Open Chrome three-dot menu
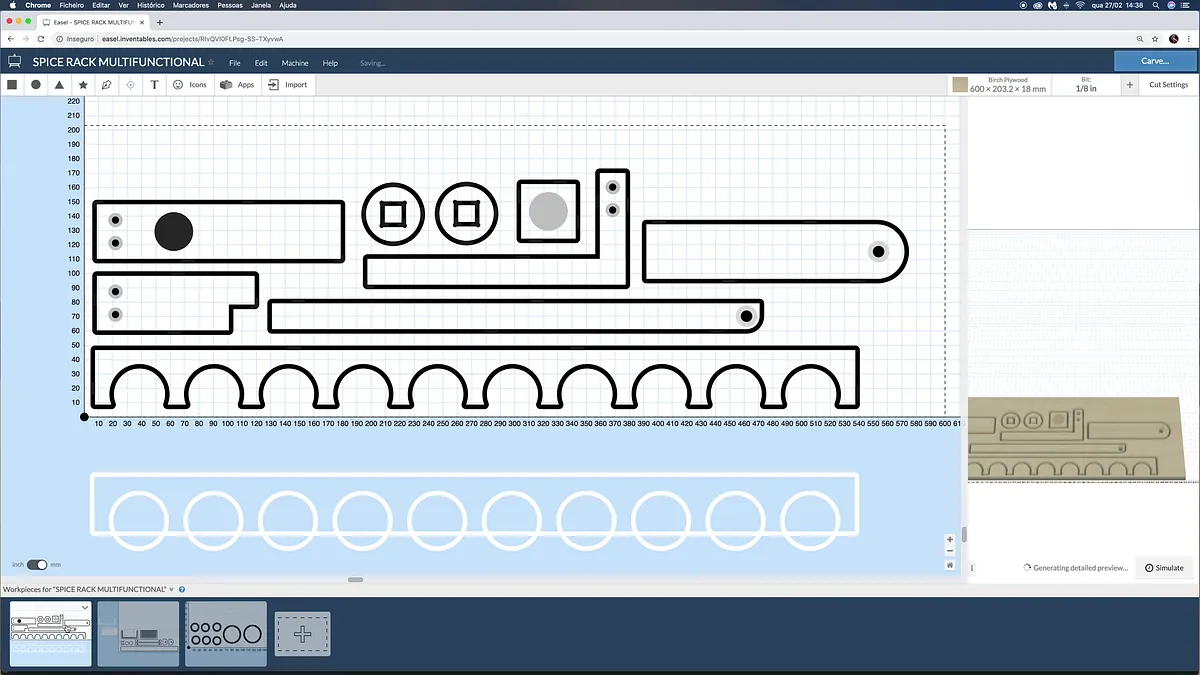1200x675 pixels. (x=1190, y=38)
